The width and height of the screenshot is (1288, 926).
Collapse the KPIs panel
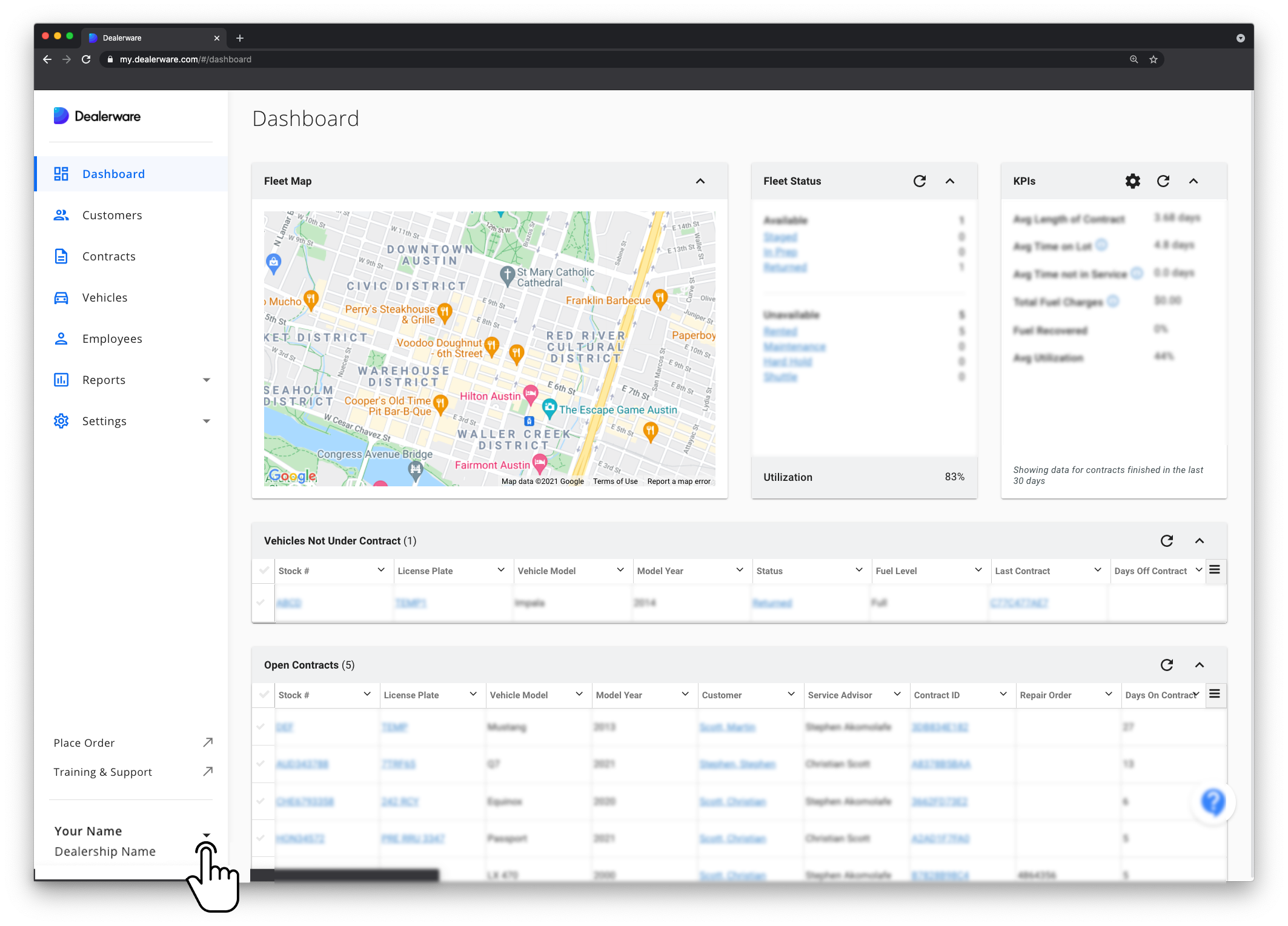(1193, 181)
